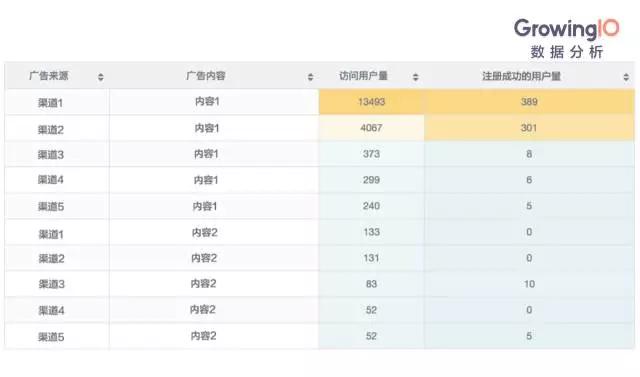
Task: Select the cell showing 301 registered users
Action: point(529,128)
